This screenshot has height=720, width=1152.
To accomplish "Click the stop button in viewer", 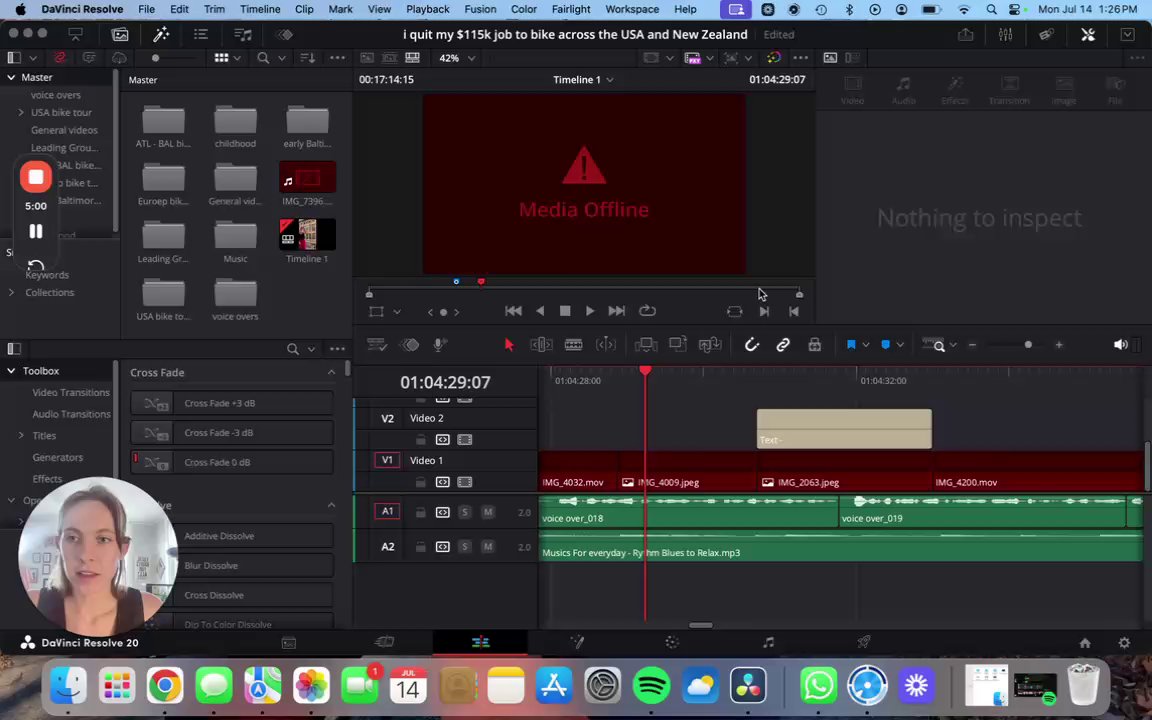I will point(565,311).
